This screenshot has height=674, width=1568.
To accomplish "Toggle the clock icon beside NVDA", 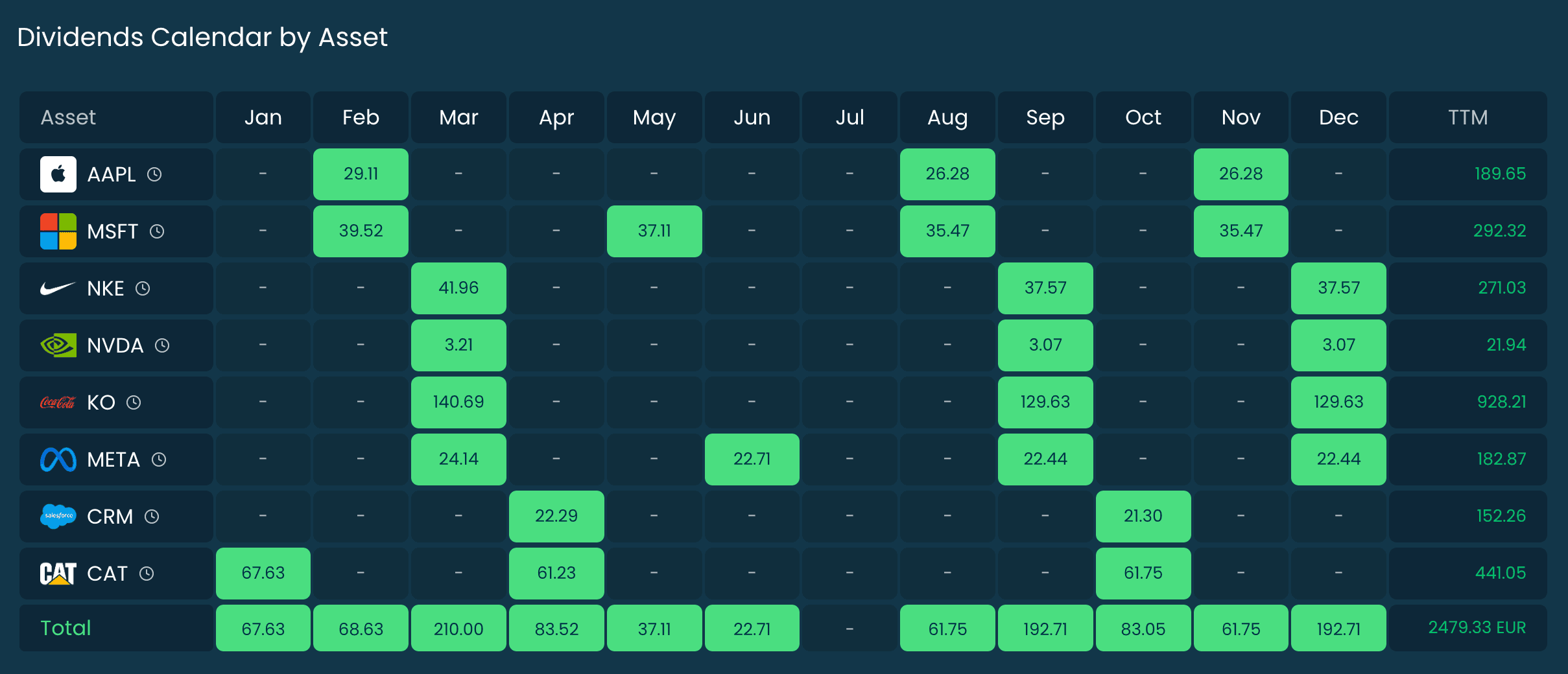I will coord(163,345).
